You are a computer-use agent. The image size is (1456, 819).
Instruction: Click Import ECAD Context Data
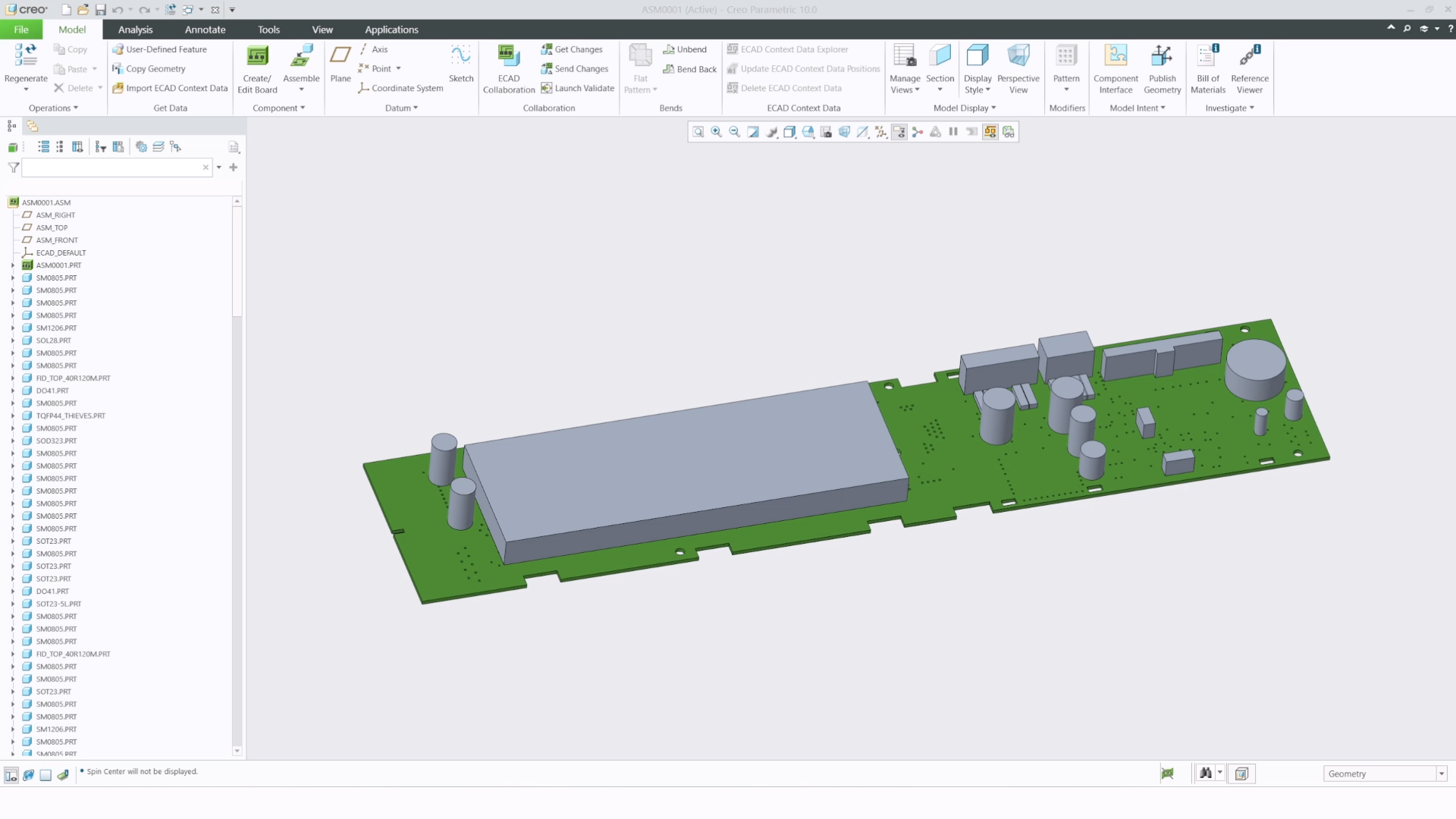[x=170, y=89]
